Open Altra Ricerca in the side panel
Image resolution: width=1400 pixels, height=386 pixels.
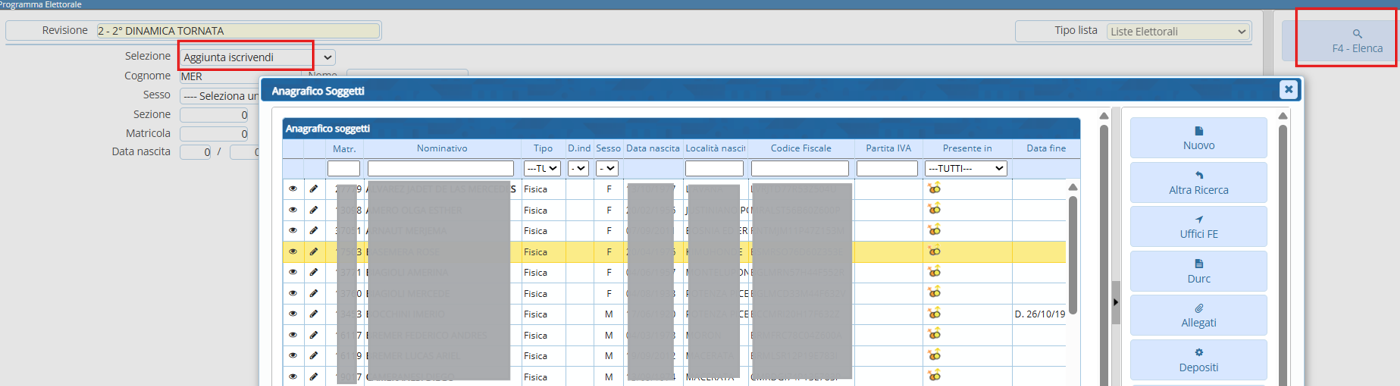[x=1198, y=182]
